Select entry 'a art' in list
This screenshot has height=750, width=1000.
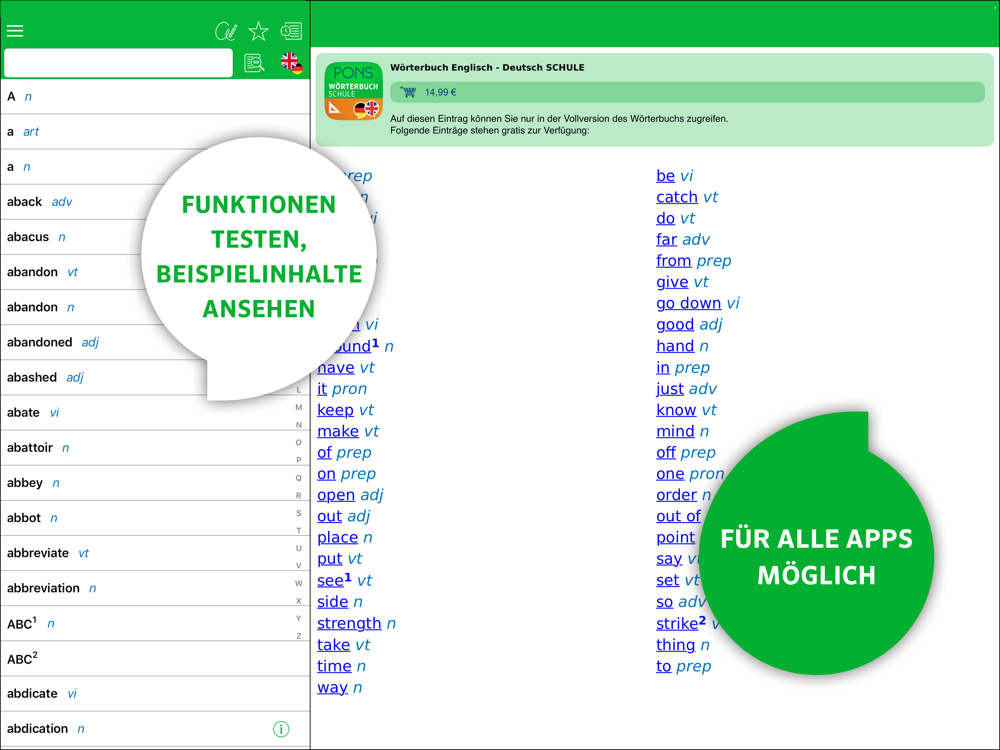click(x=155, y=131)
